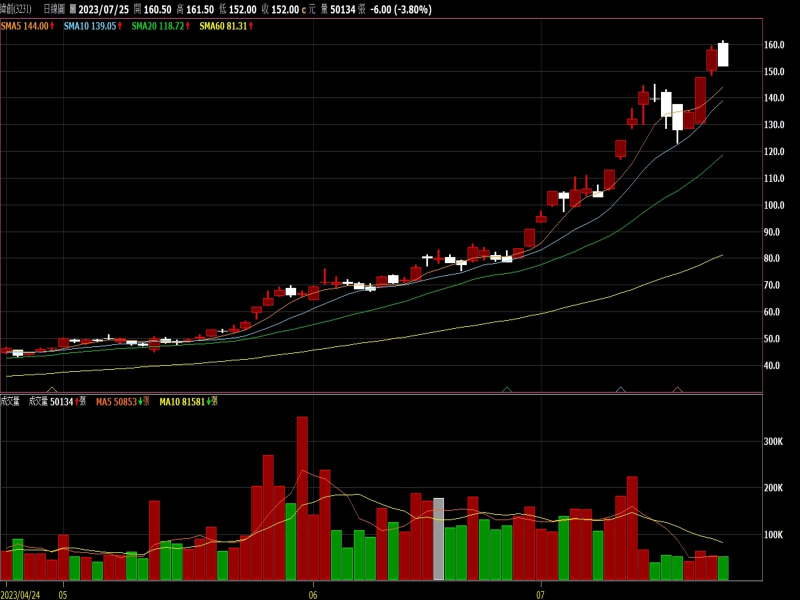This screenshot has width=800, height=600.
Task: Click the SMA10 139.05 indicator label
Action: 89,25
